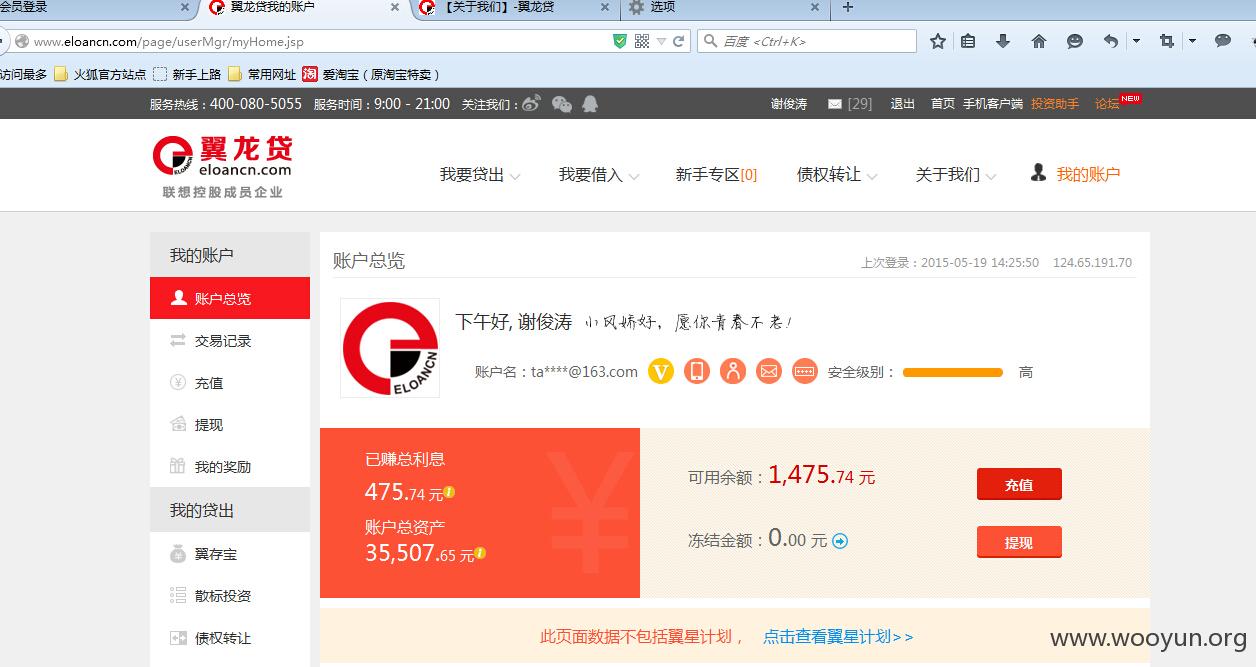The width and height of the screenshot is (1256, 667).
Task: Click the orange phone verification badge
Action: (x=697, y=372)
